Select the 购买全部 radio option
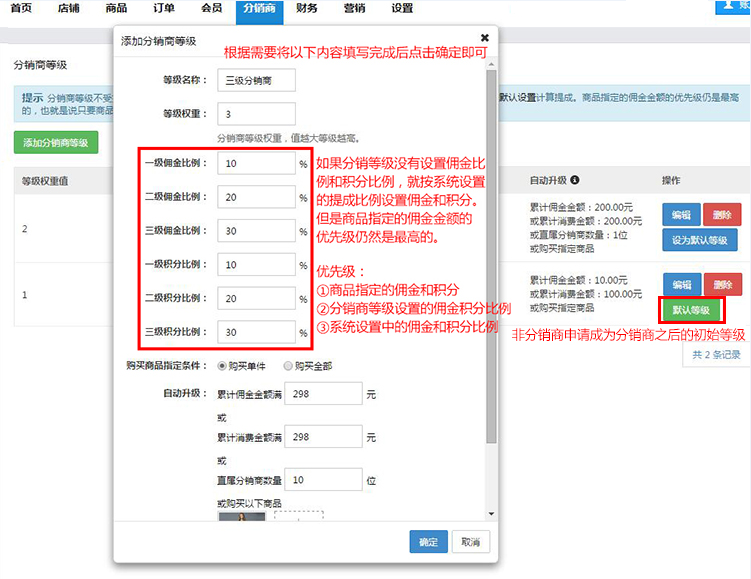This screenshot has height=579, width=751. coord(288,365)
